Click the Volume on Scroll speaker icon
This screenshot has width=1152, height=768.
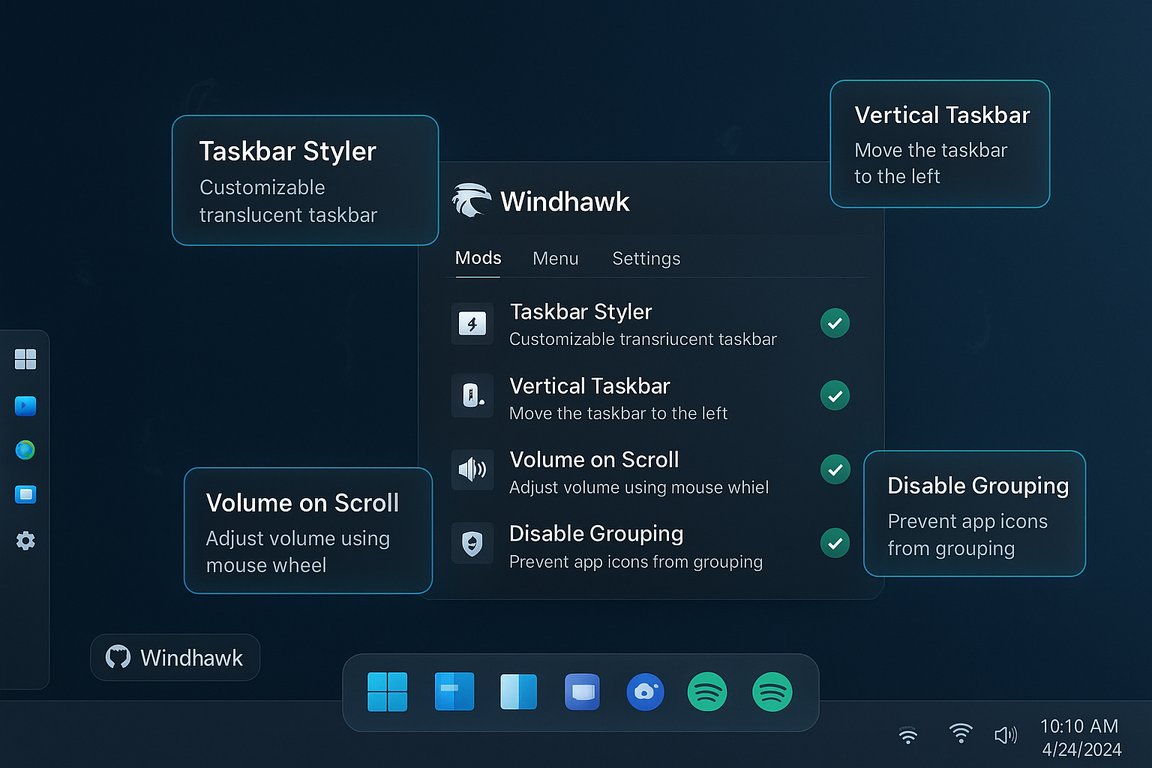472,470
